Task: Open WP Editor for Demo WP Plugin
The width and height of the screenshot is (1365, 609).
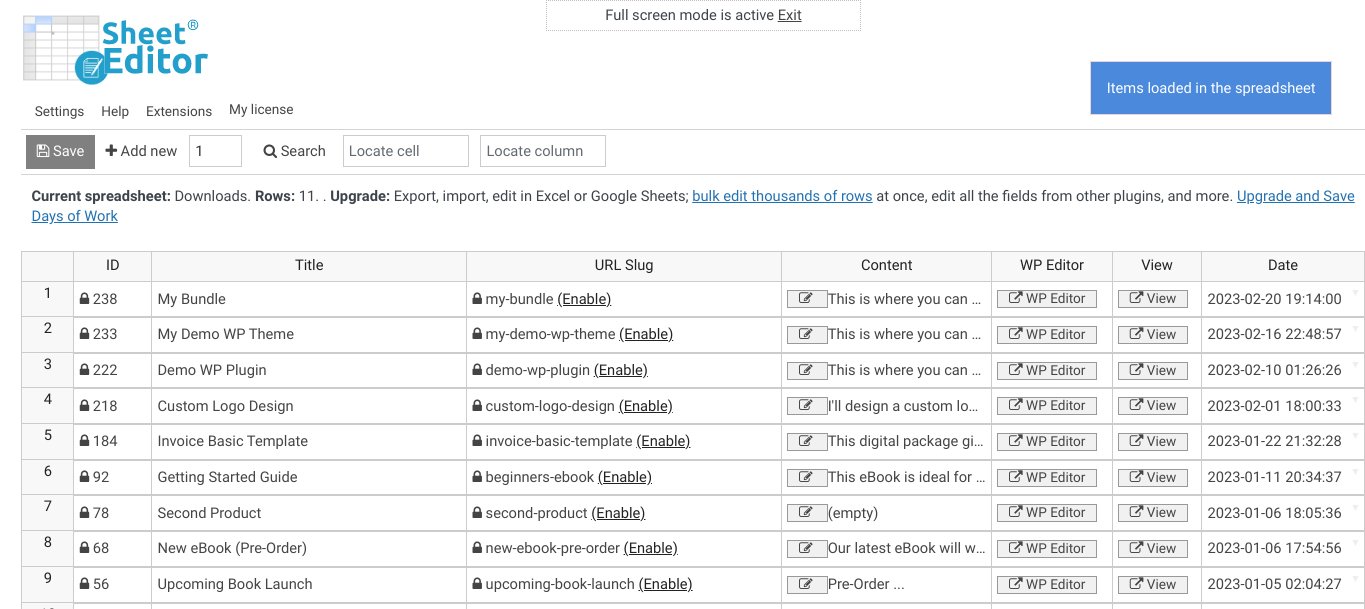Action: 1046,370
